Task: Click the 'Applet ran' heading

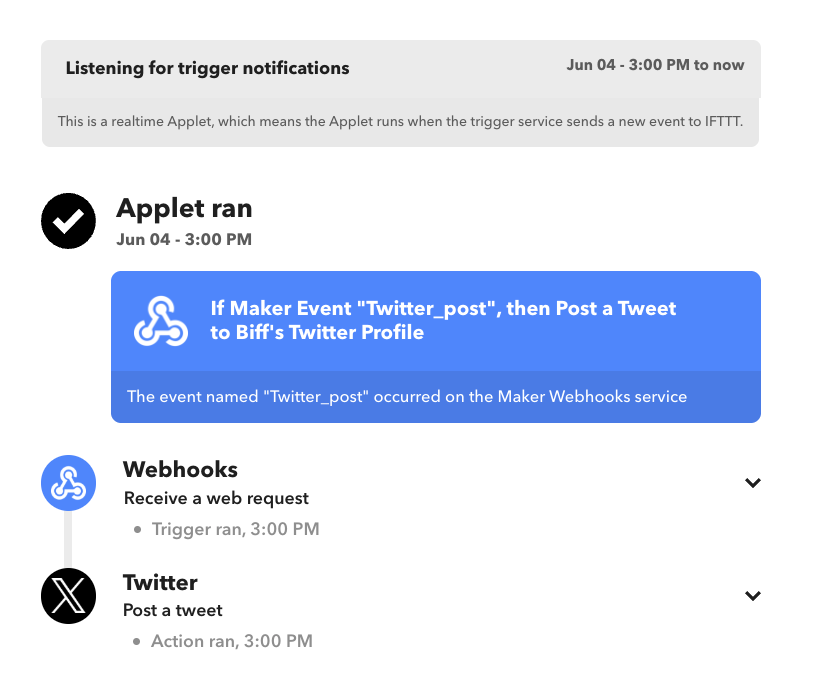Action: 185,208
